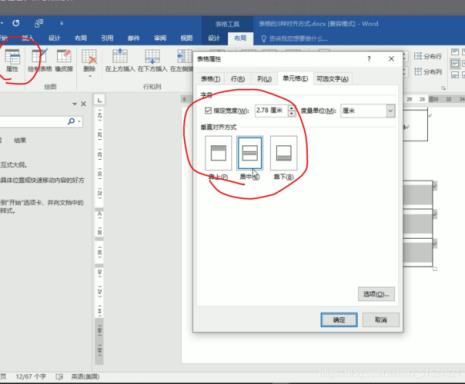
Task: Click OK (确定) button
Action: pyautogui.click(x=339, y=320)
